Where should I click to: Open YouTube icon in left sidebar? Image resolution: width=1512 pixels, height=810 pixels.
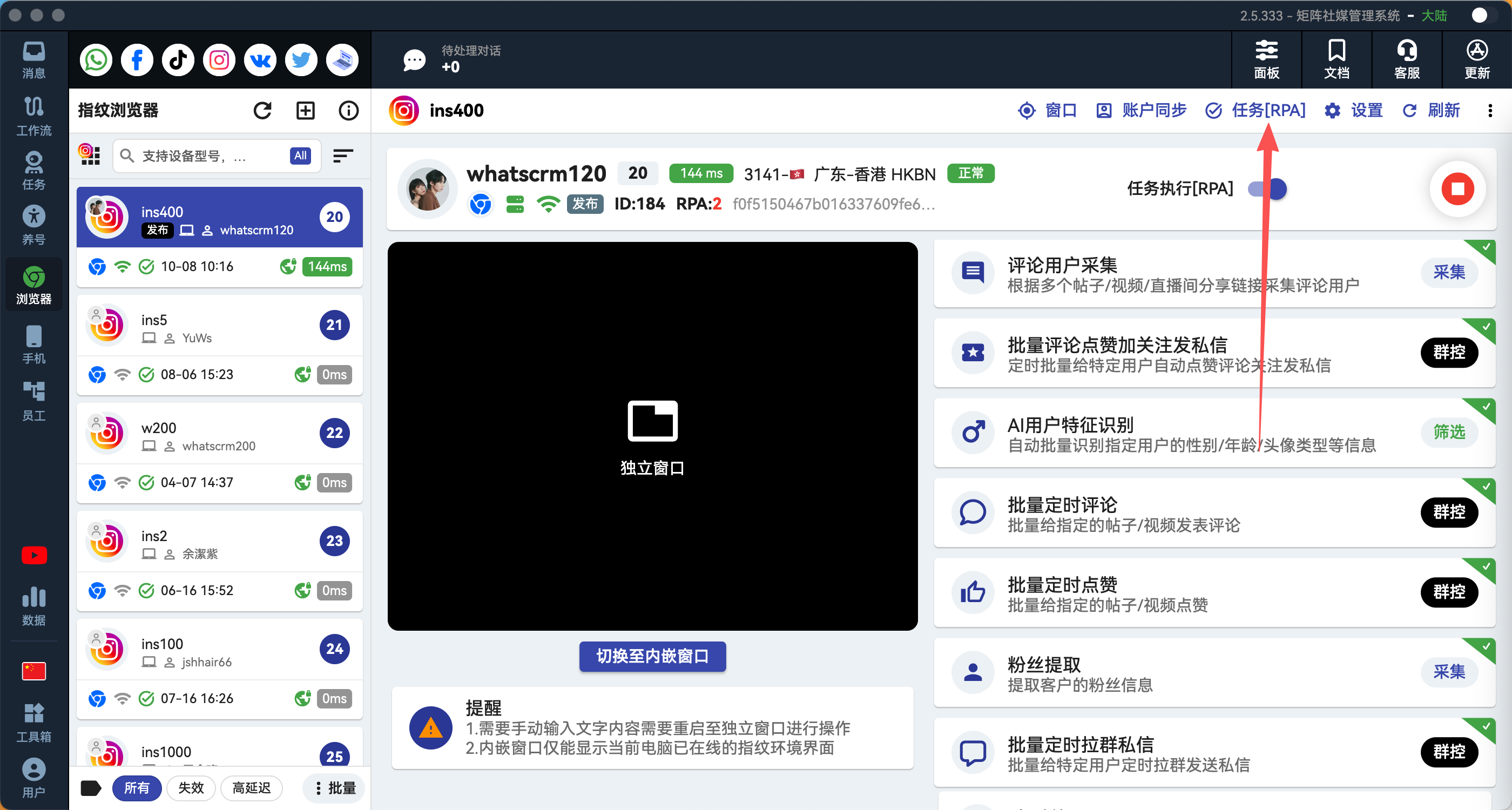pyautogui.click(x=34, y=555)
